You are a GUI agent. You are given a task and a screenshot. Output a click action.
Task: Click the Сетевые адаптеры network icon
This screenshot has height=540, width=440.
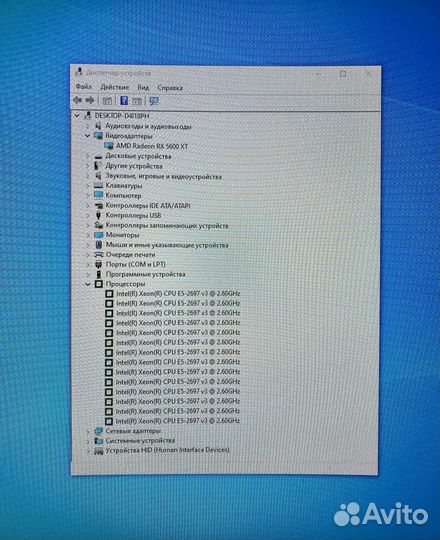click(99, 431)
